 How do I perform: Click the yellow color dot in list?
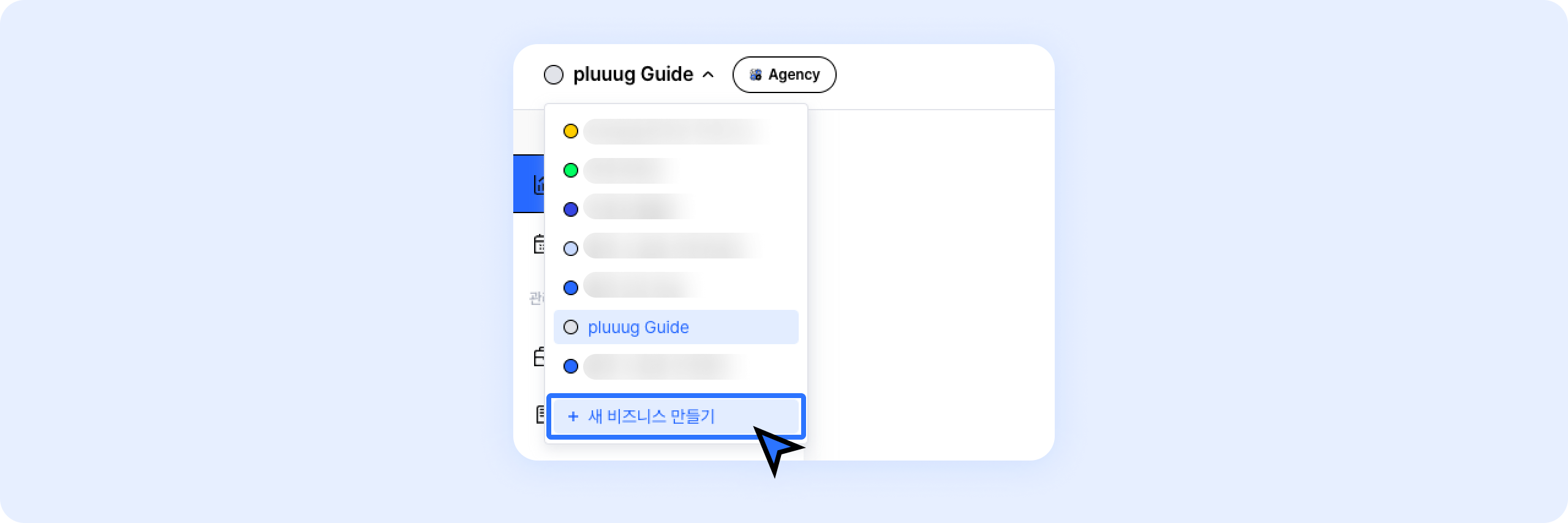click(570, 131)
